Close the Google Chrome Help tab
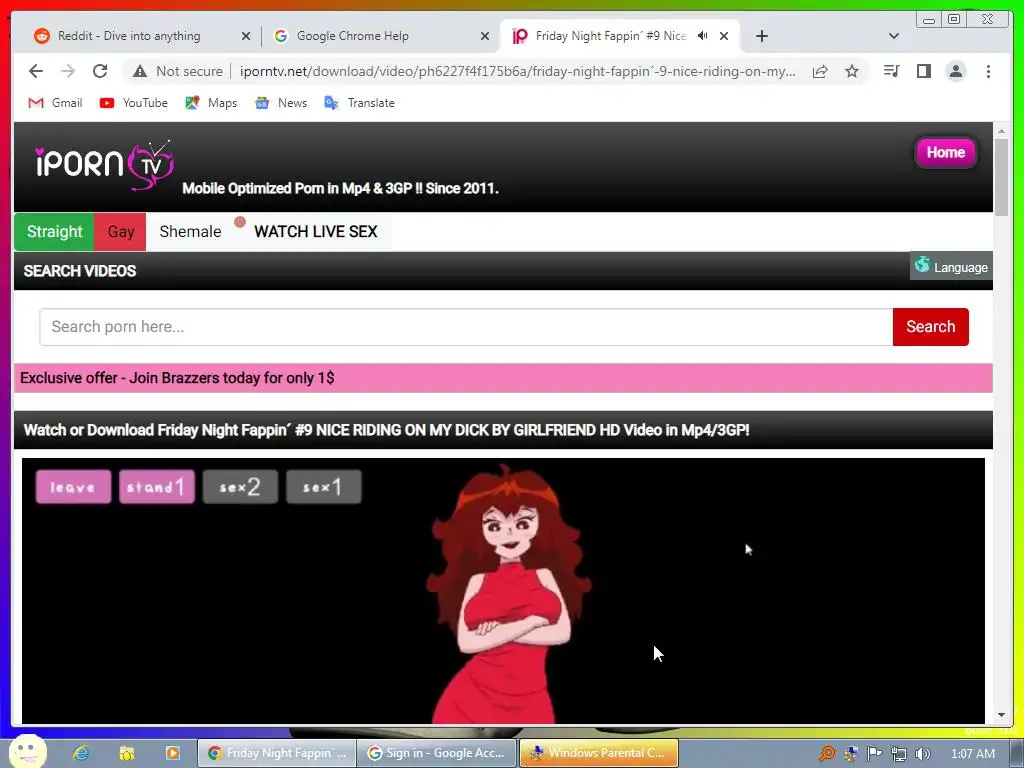The height and width of the screenshot is (768, 1024). [485, 36]
